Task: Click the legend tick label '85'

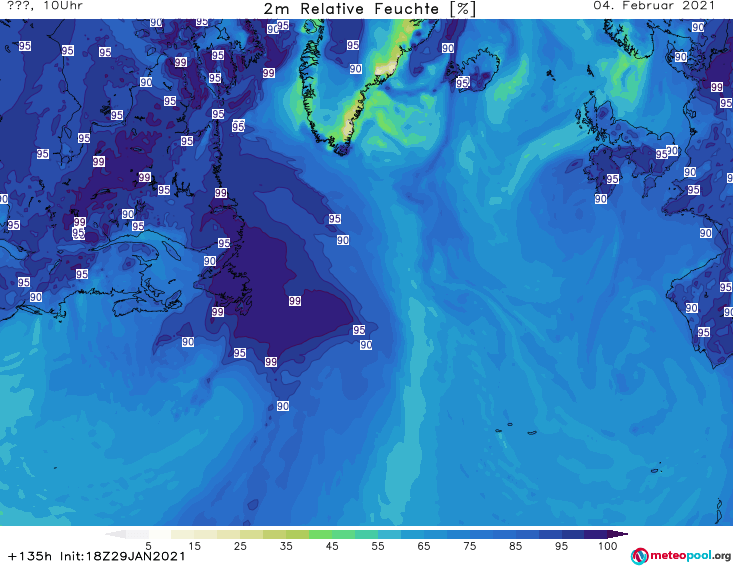Action: point(516,546)
